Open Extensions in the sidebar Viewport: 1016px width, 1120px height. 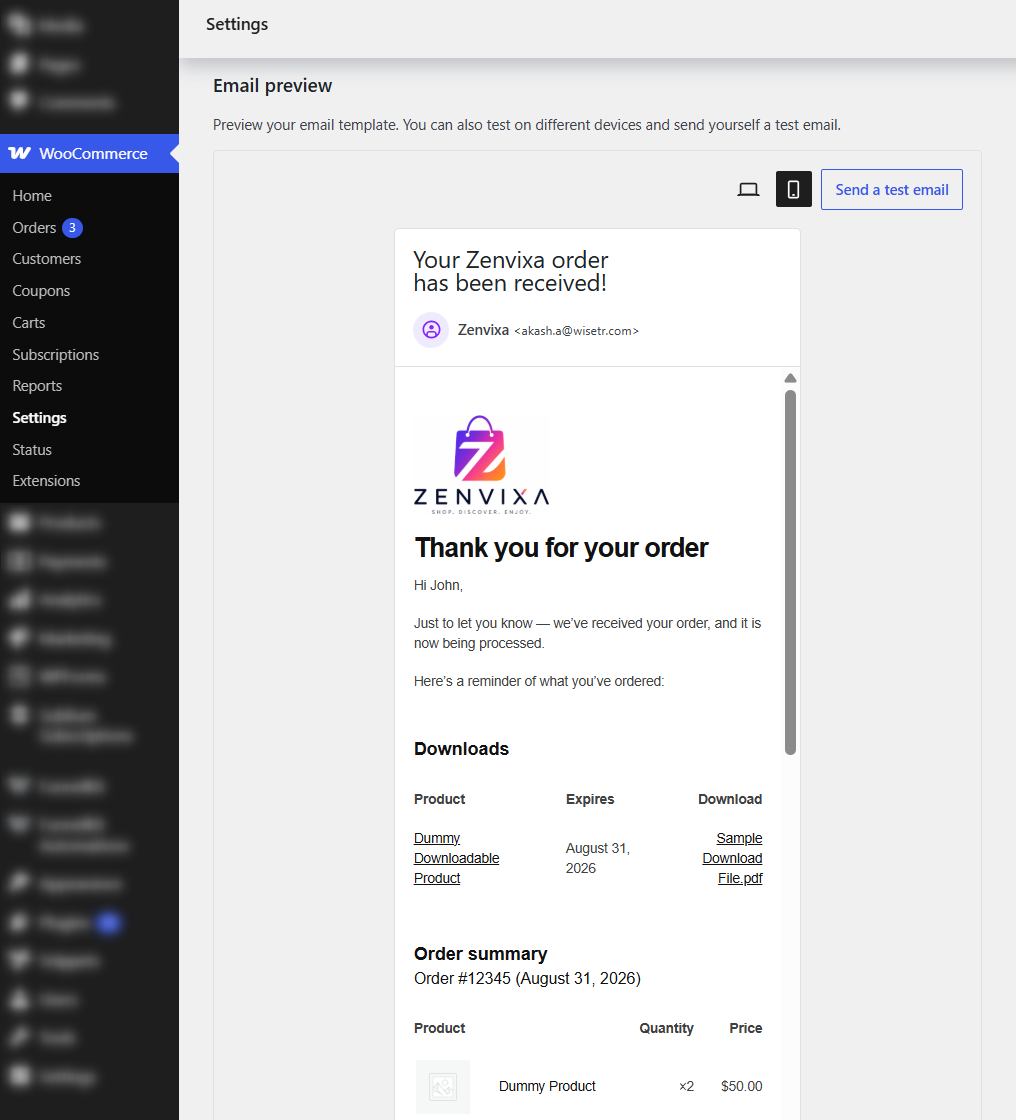tap(46, 481)
